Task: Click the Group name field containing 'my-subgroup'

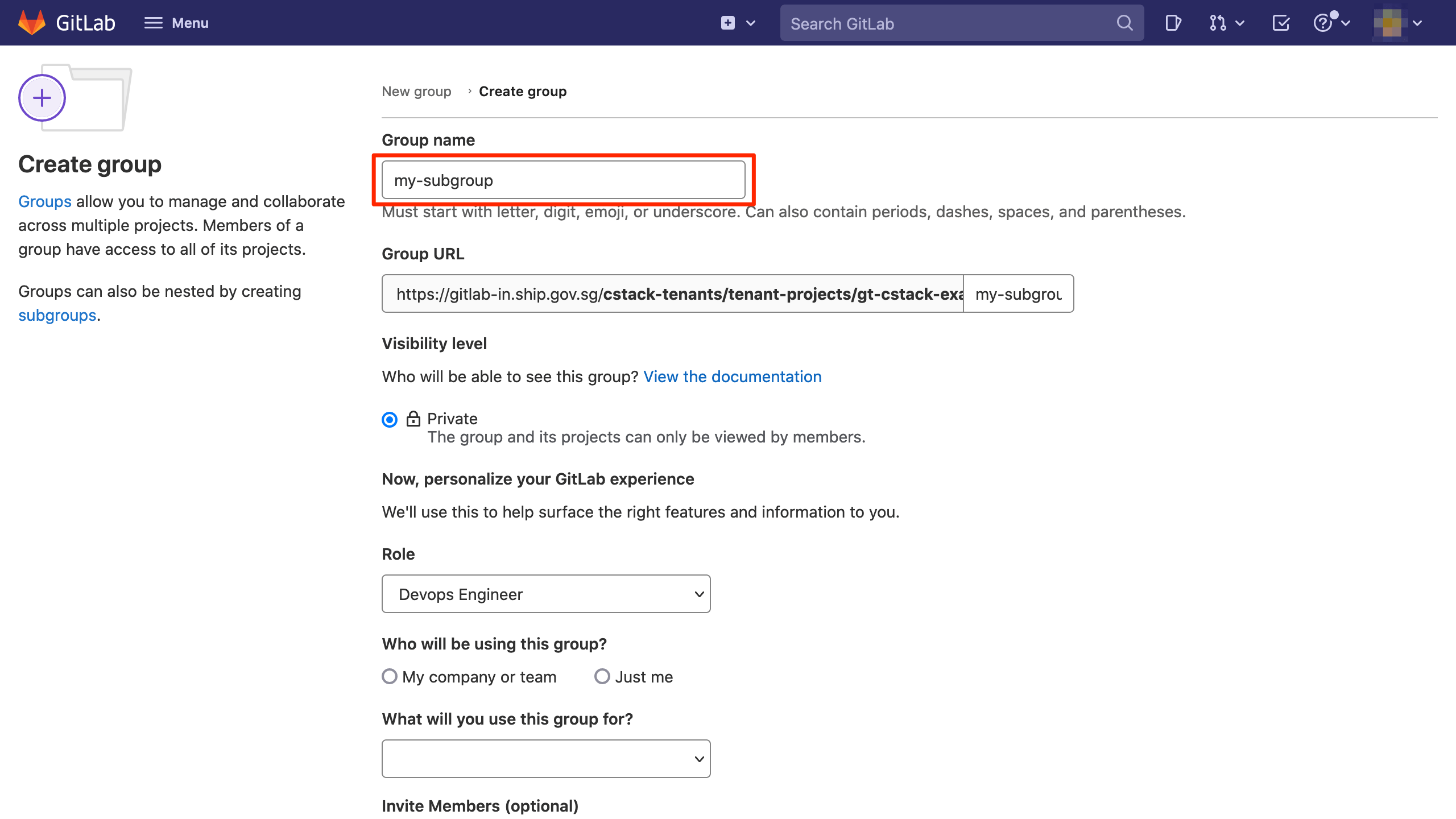Action: click(x=564, y=180)
